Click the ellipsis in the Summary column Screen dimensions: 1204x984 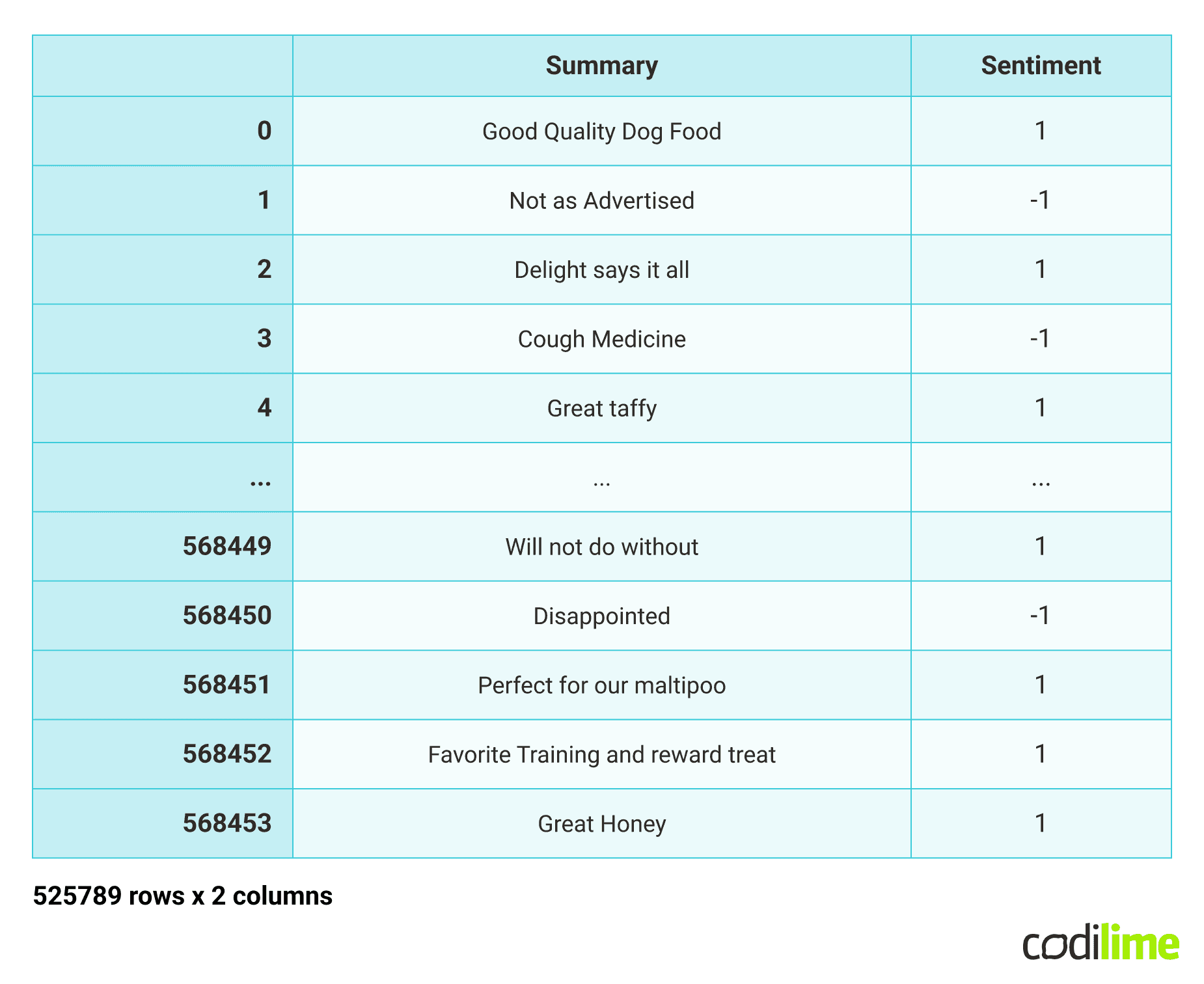click(x=601, y=482)
